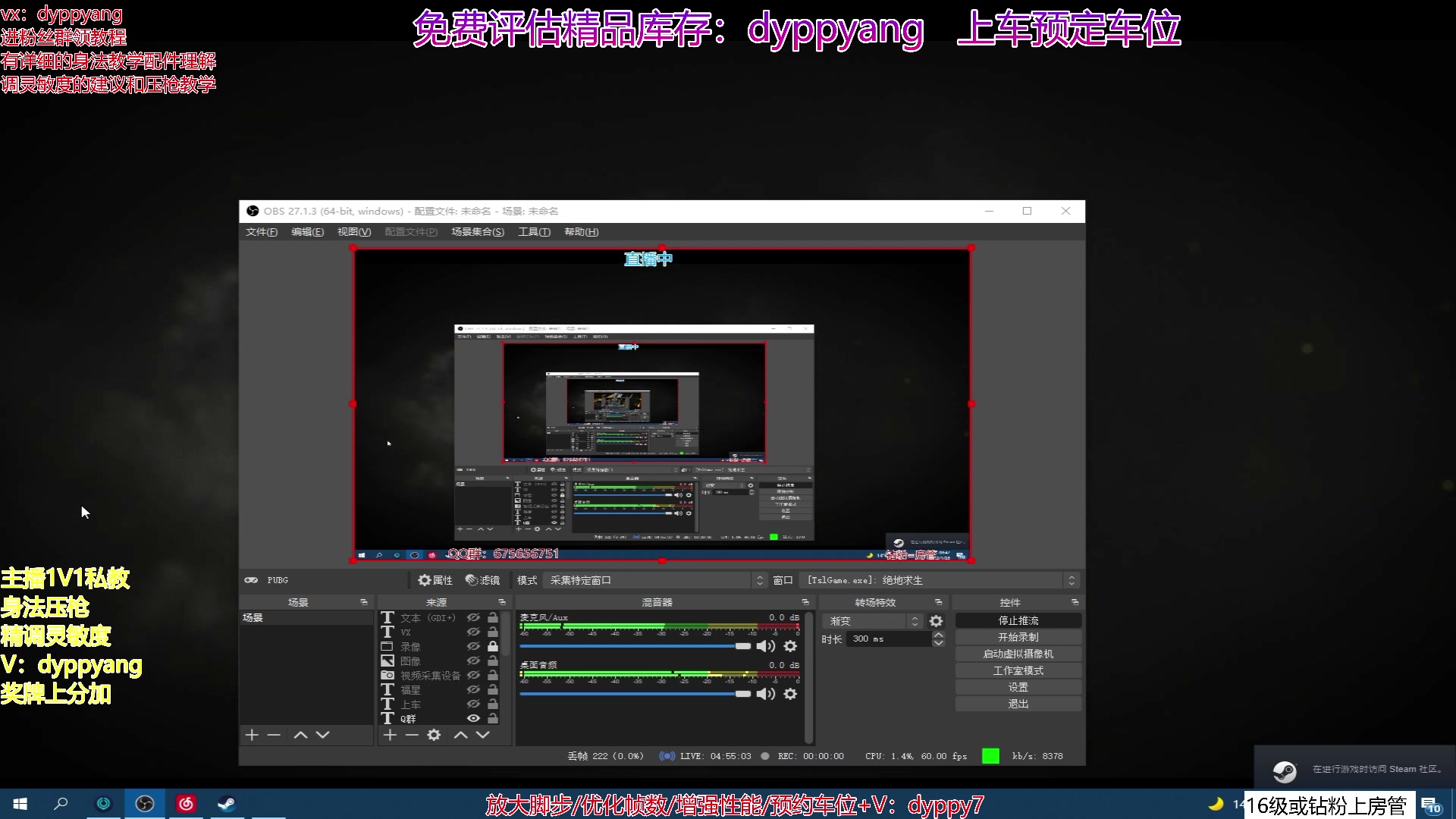Show the 录像 source eye icon
The width and height of the screenshot is (1456, 819).
[x=473, y=646]
